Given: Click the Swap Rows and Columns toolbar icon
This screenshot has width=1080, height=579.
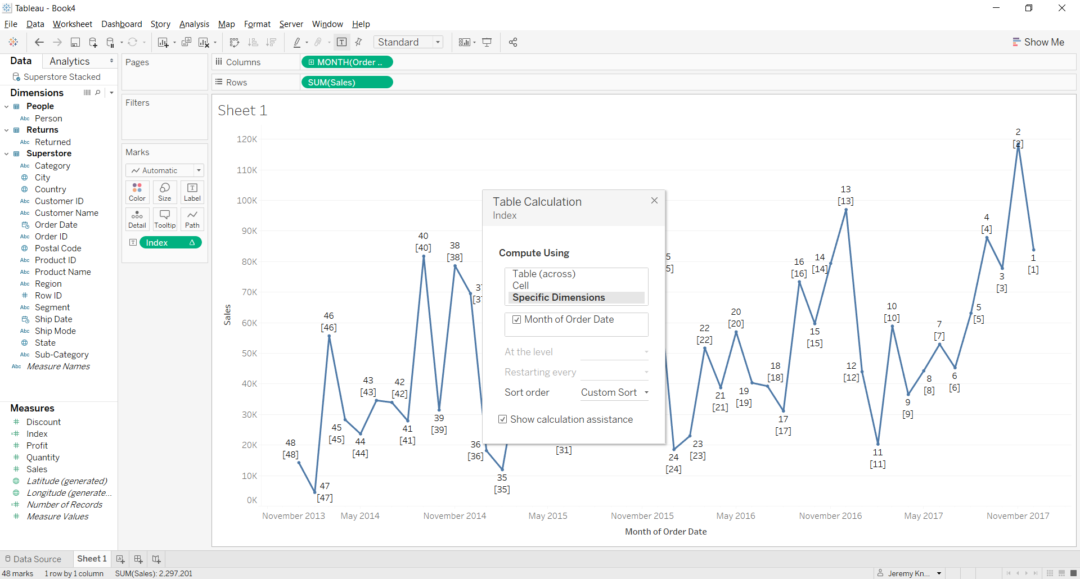Looking at the screenshot, I should (x=234, y=42).
